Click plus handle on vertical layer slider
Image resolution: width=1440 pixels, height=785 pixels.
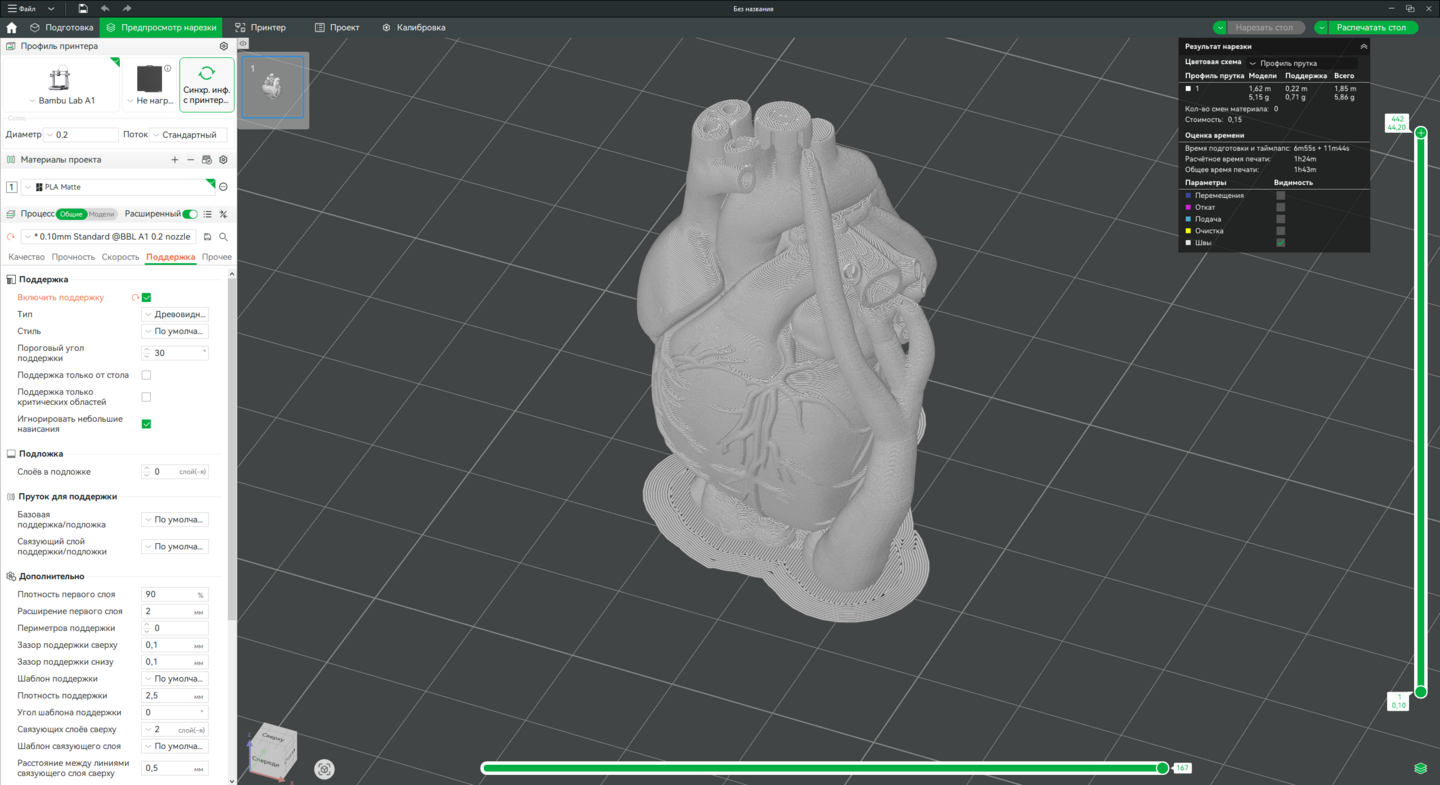pyautogui.click(x=1421, y=133)
